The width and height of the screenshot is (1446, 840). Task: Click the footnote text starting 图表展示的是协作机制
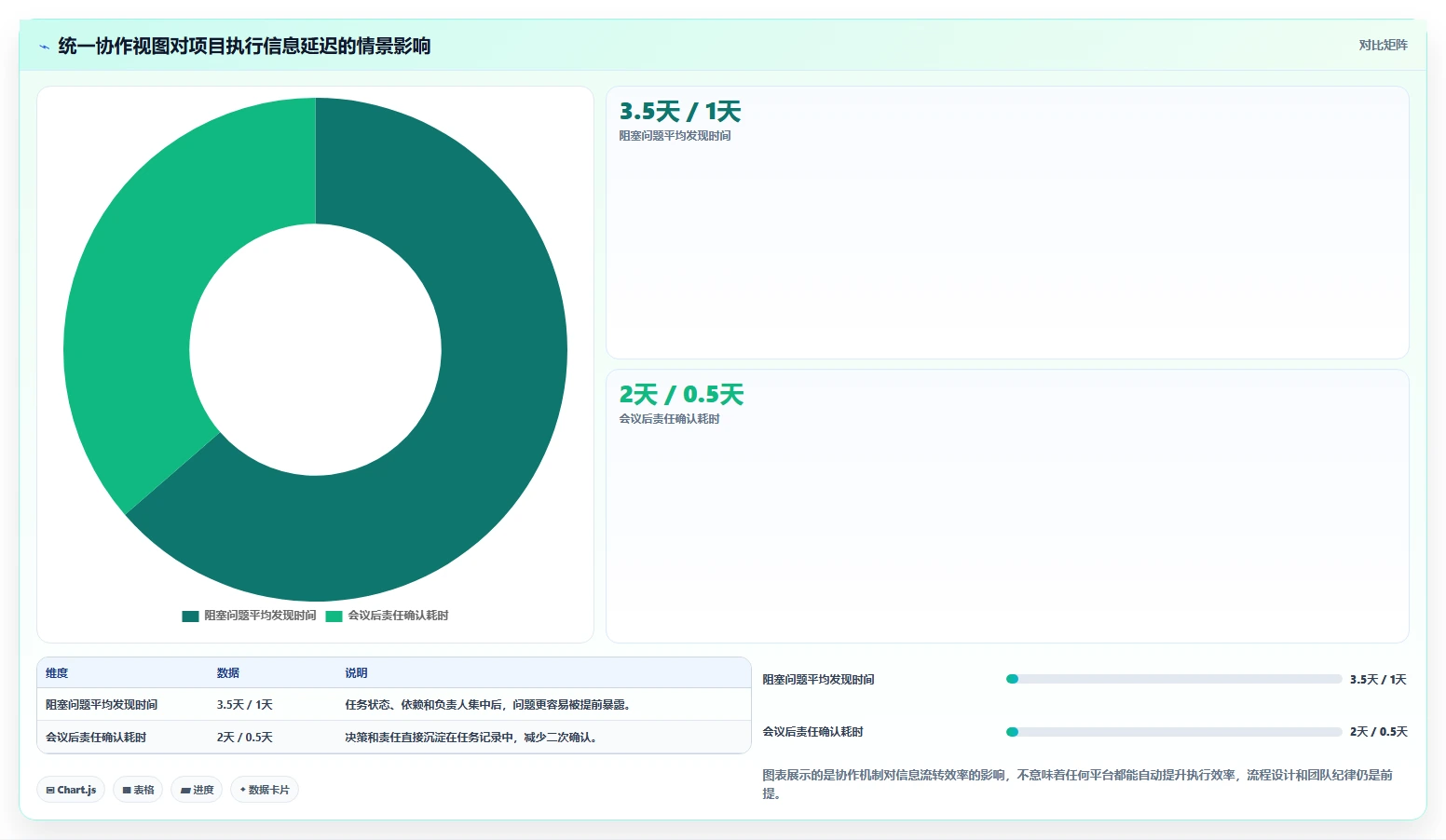click(x=1078, y=784)
